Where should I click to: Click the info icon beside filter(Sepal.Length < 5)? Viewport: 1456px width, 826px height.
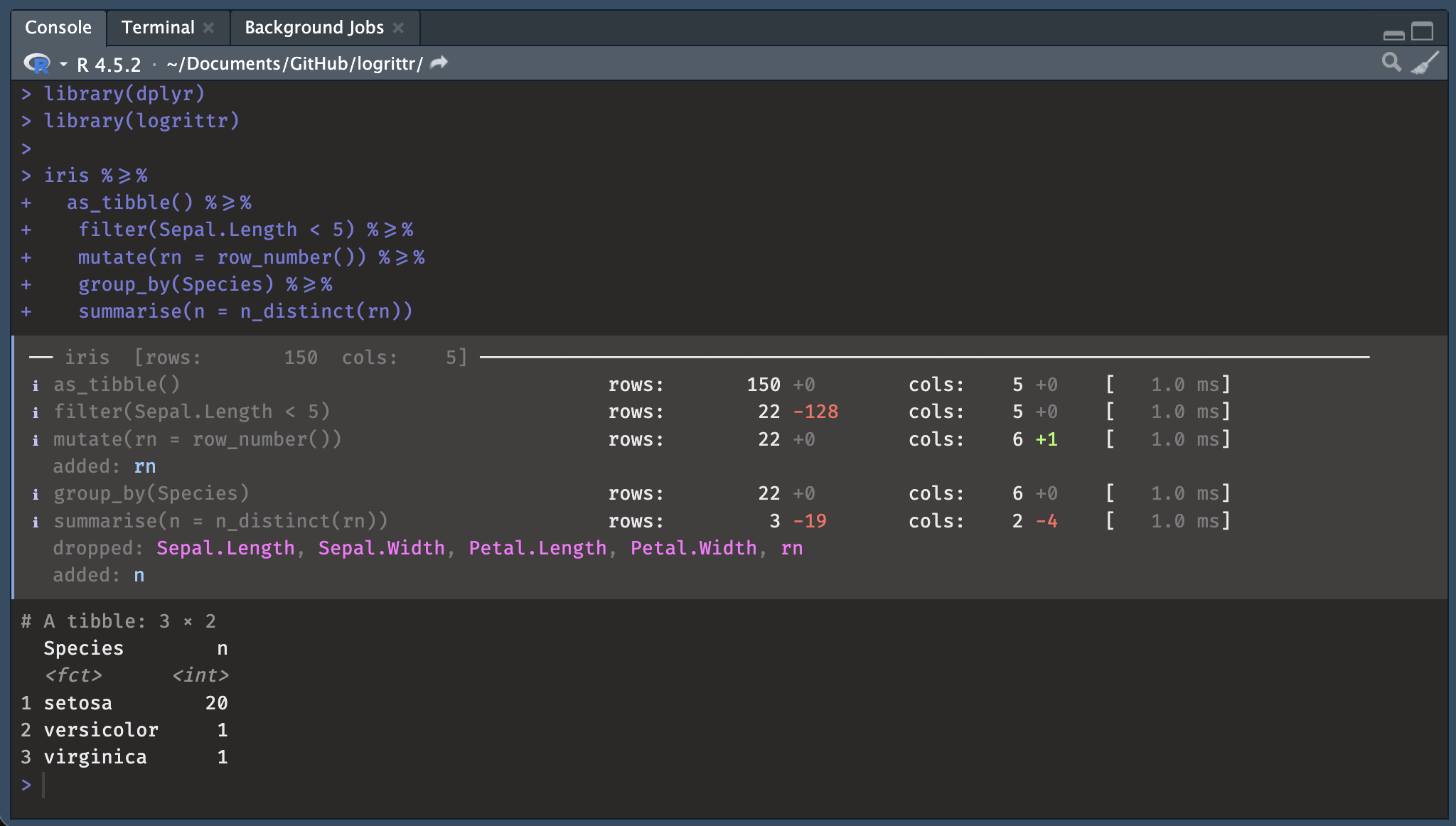coord(36,412)
